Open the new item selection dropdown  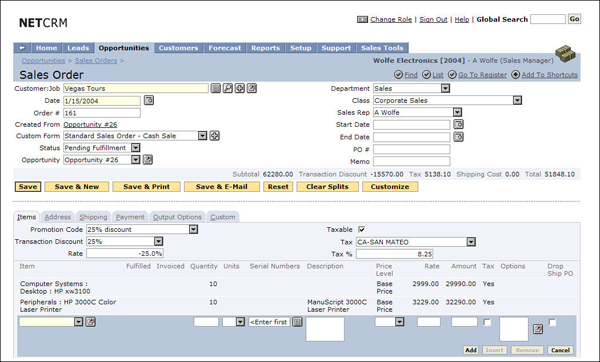(78, 322)
